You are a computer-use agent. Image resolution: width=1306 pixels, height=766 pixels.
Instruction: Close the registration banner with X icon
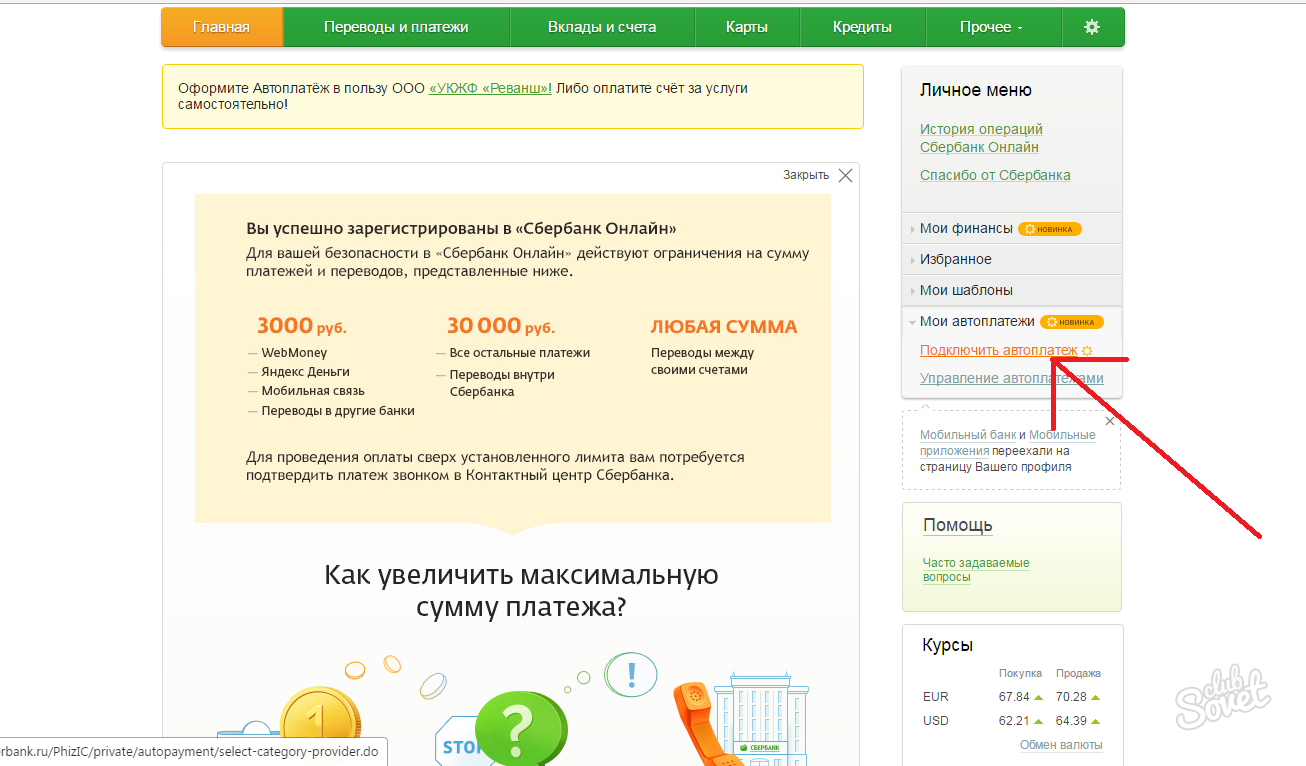point(845,175)
